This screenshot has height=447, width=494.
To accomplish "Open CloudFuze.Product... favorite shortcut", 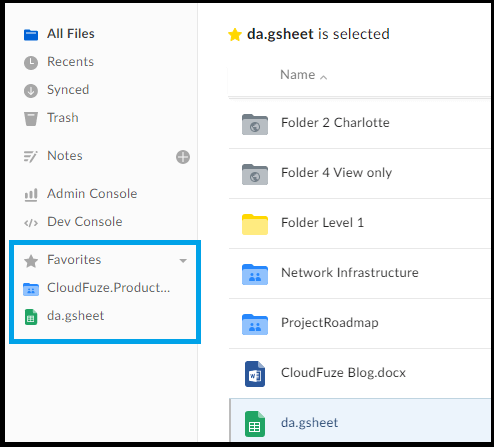I will point(108,288).
